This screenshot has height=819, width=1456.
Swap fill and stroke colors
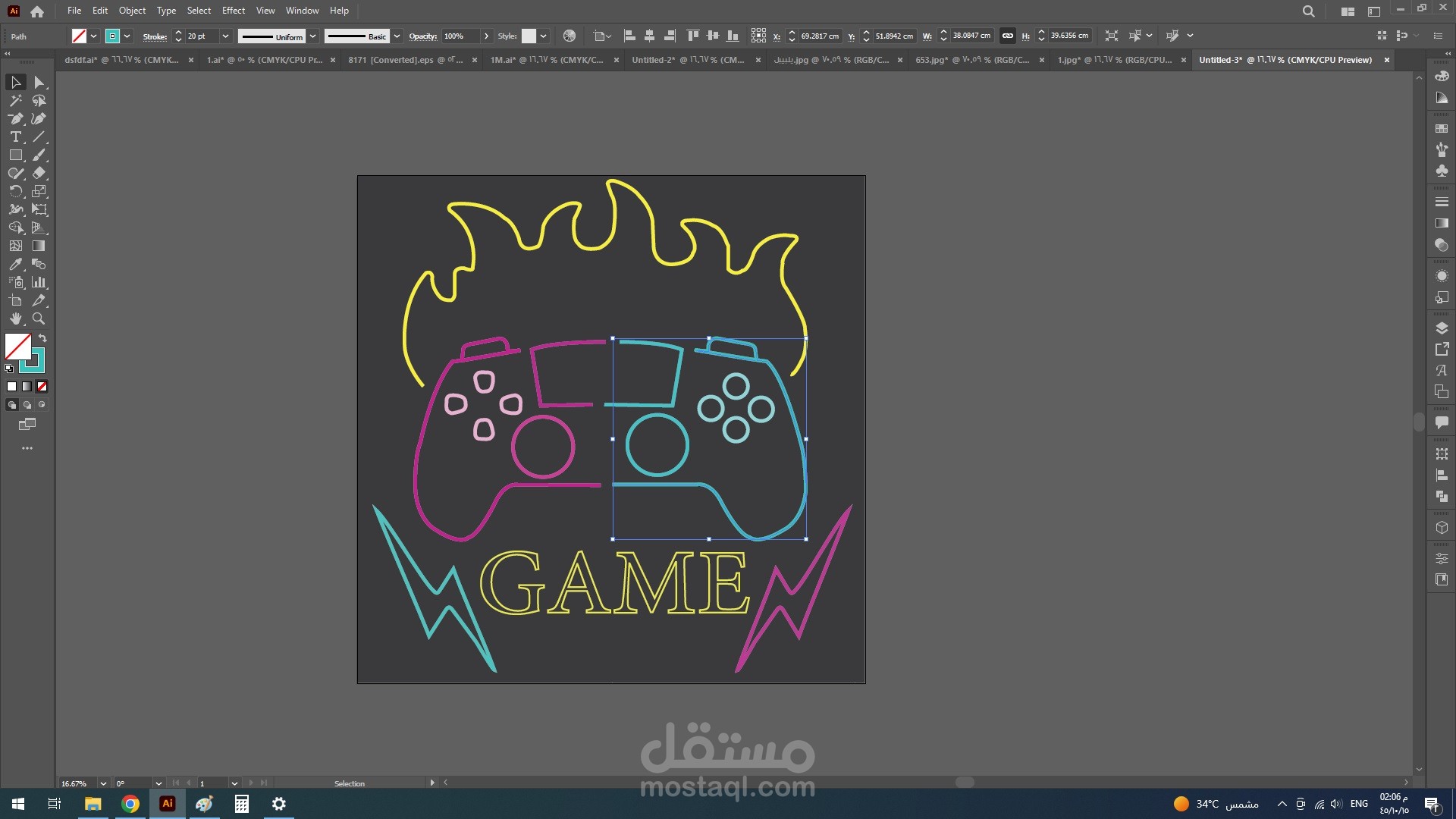42,338
